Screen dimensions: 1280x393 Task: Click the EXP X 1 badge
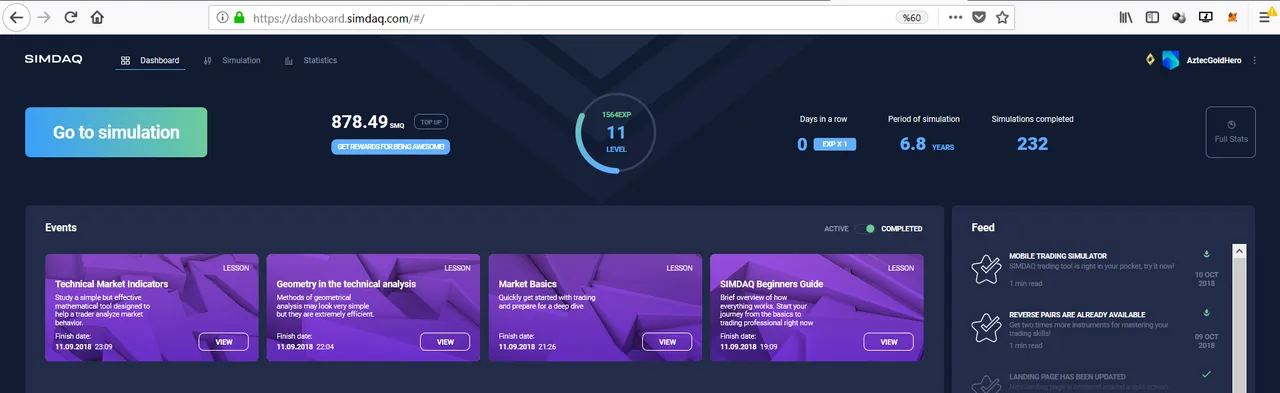pos(835,144)
